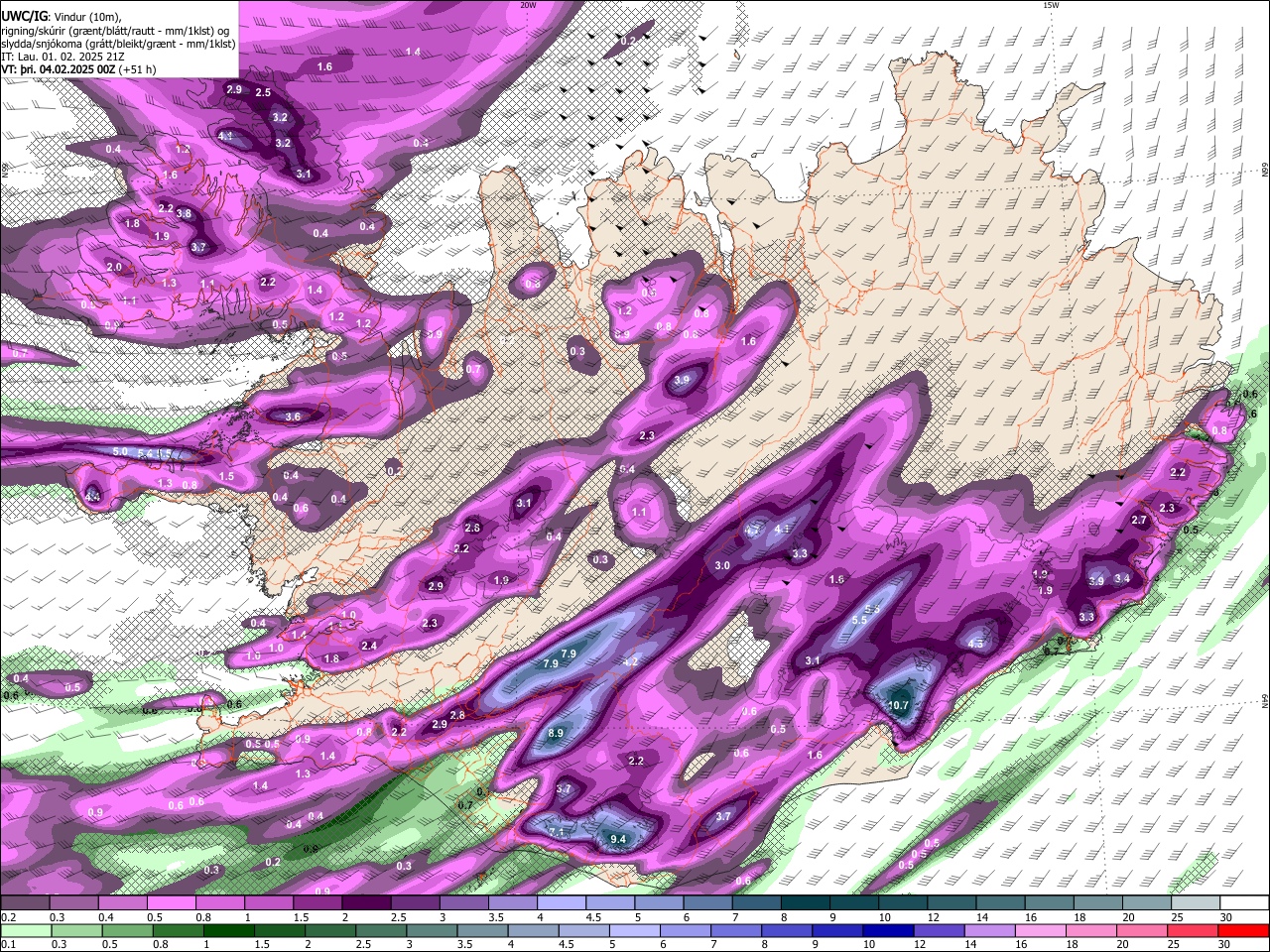
Task: Pick the light lavender 4–4.5 swatch on upper scale
Action: click(562, 901)
